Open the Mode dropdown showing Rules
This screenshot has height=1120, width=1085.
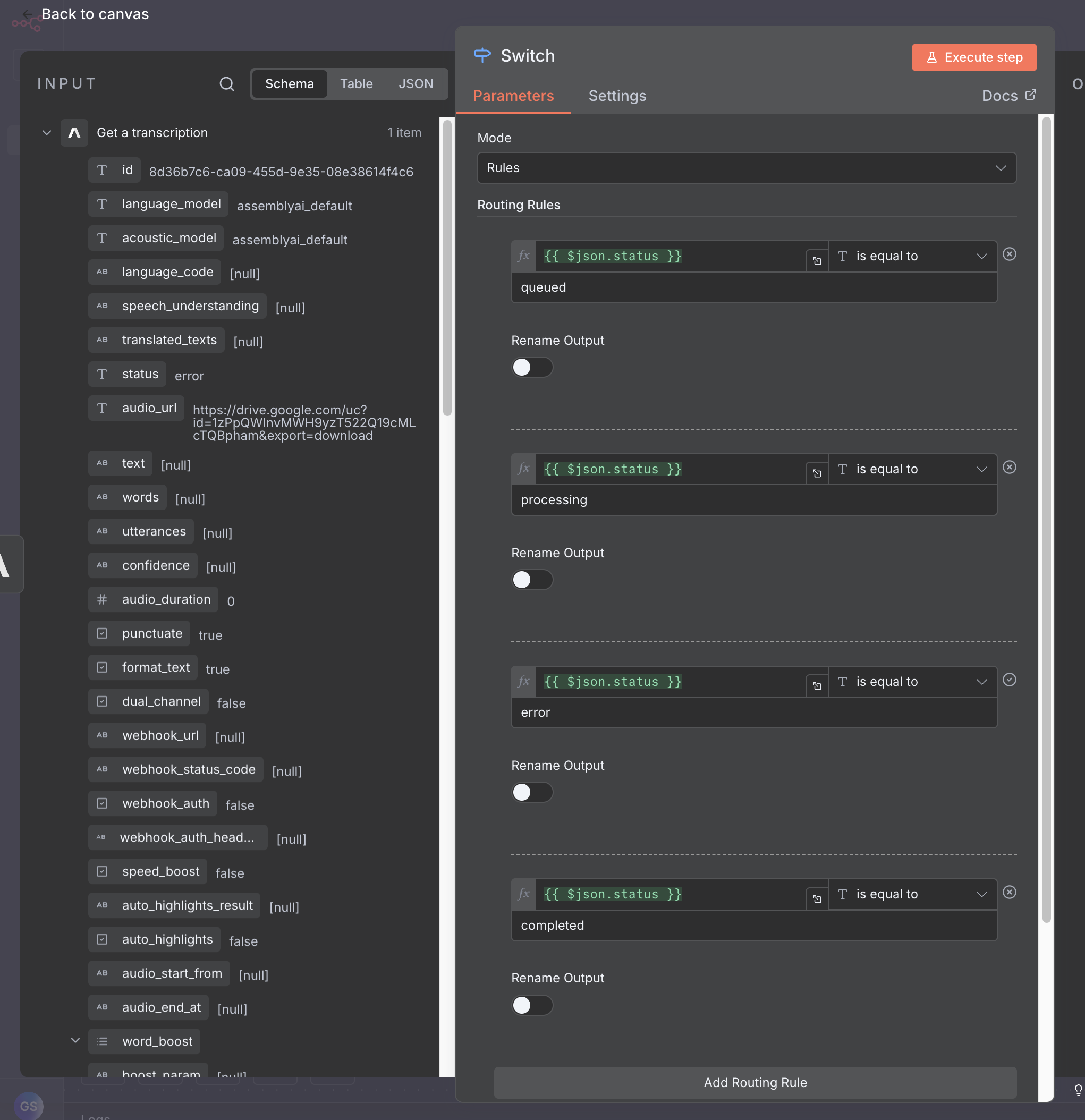(x=746, y=168)
